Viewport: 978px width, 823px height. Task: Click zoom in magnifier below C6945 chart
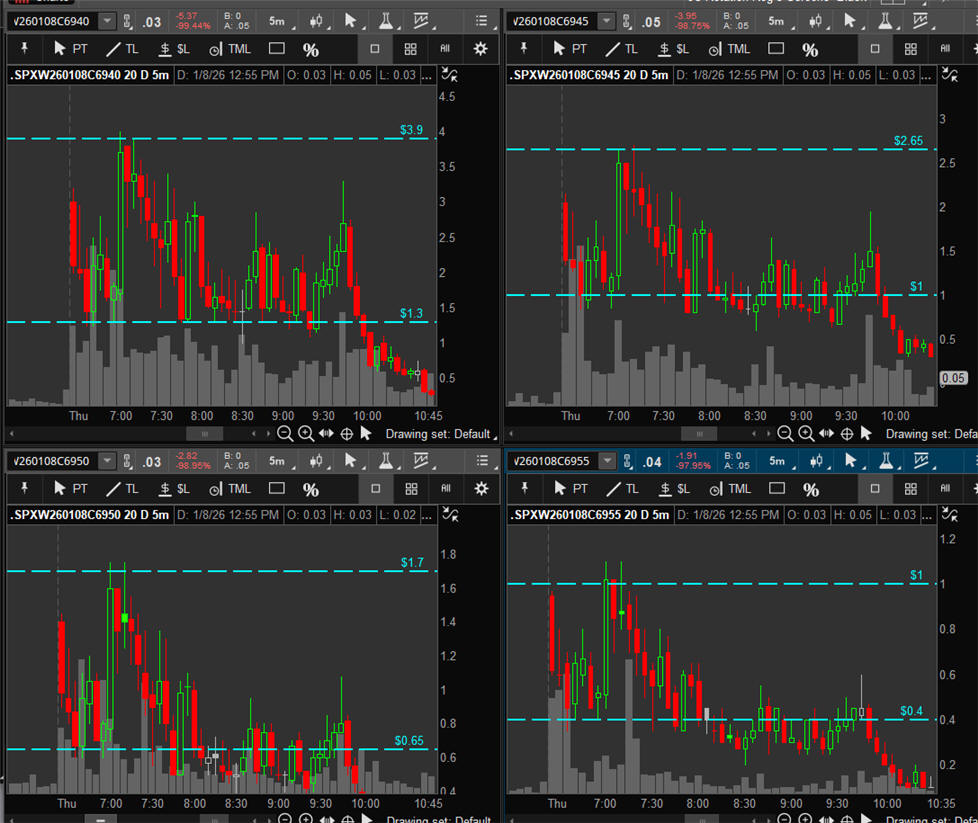click(806, 433)
